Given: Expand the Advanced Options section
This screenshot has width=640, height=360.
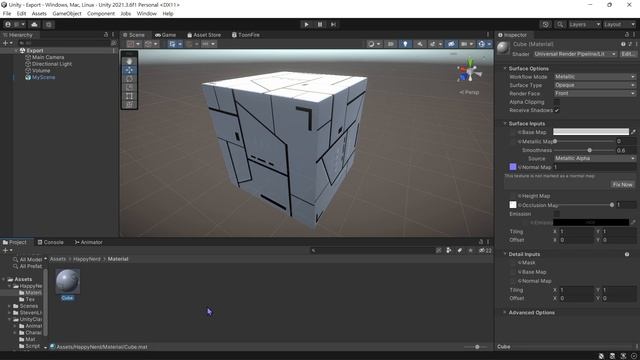Looking at the screenshot, I should pyautogui.click(x=505, y=312).
